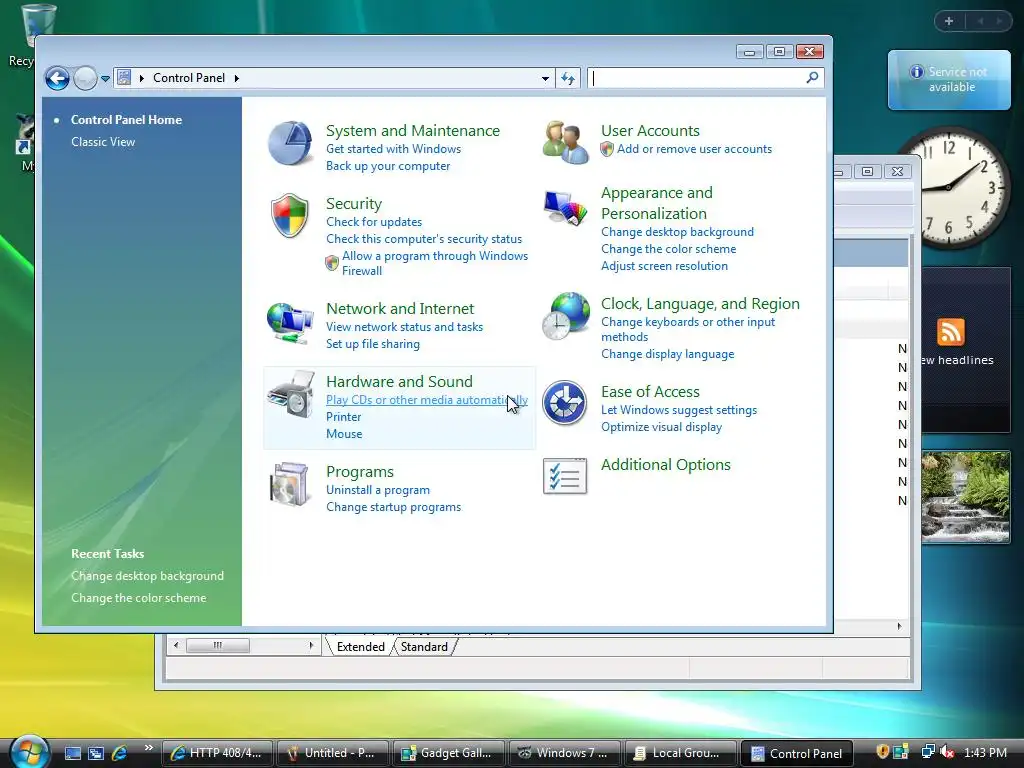Open the Network and Internet globe icon

(290, 323)
